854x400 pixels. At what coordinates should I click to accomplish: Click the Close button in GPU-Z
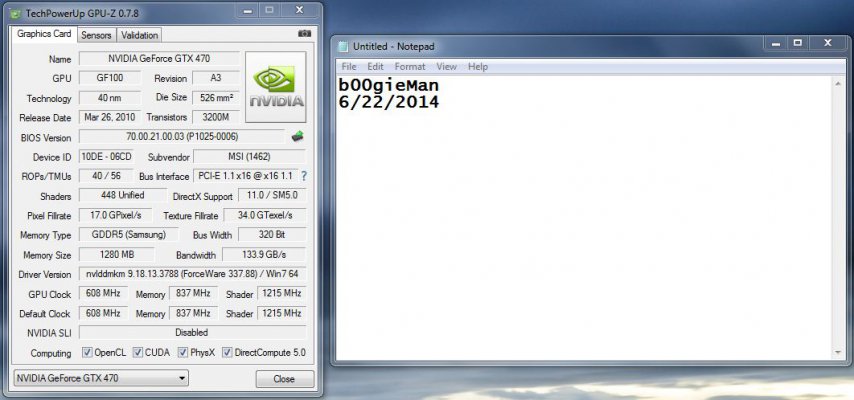(285, 379)
